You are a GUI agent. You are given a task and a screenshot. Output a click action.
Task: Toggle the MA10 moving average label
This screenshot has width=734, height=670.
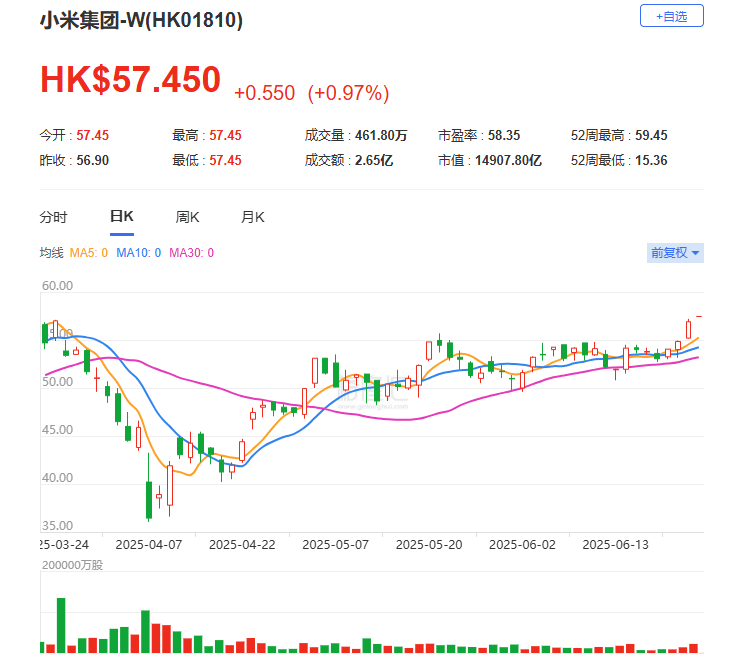139,253
